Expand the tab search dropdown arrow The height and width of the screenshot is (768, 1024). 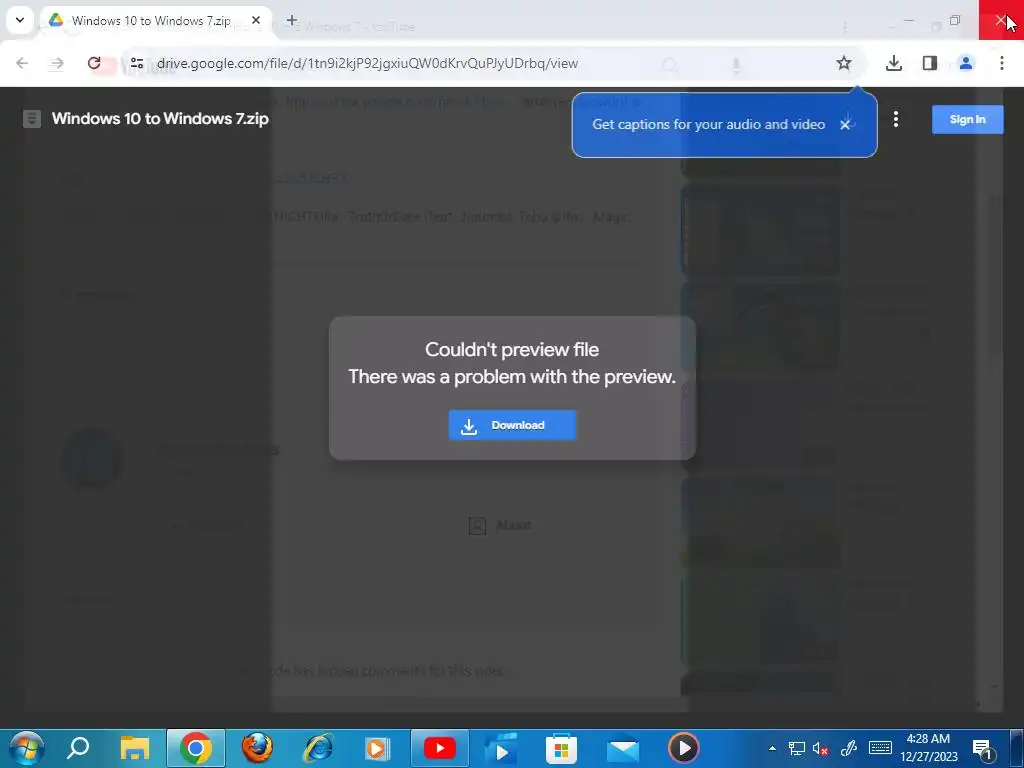20,20
